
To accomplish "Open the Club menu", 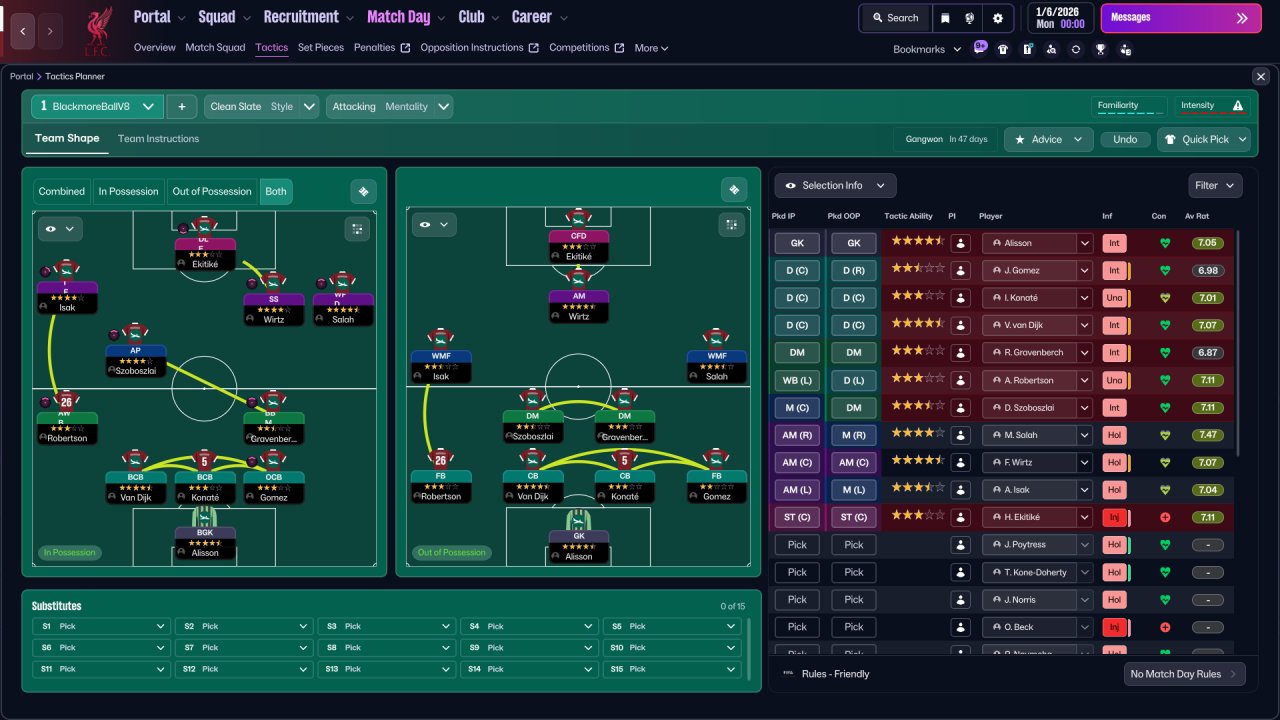I will click(479, 17).
